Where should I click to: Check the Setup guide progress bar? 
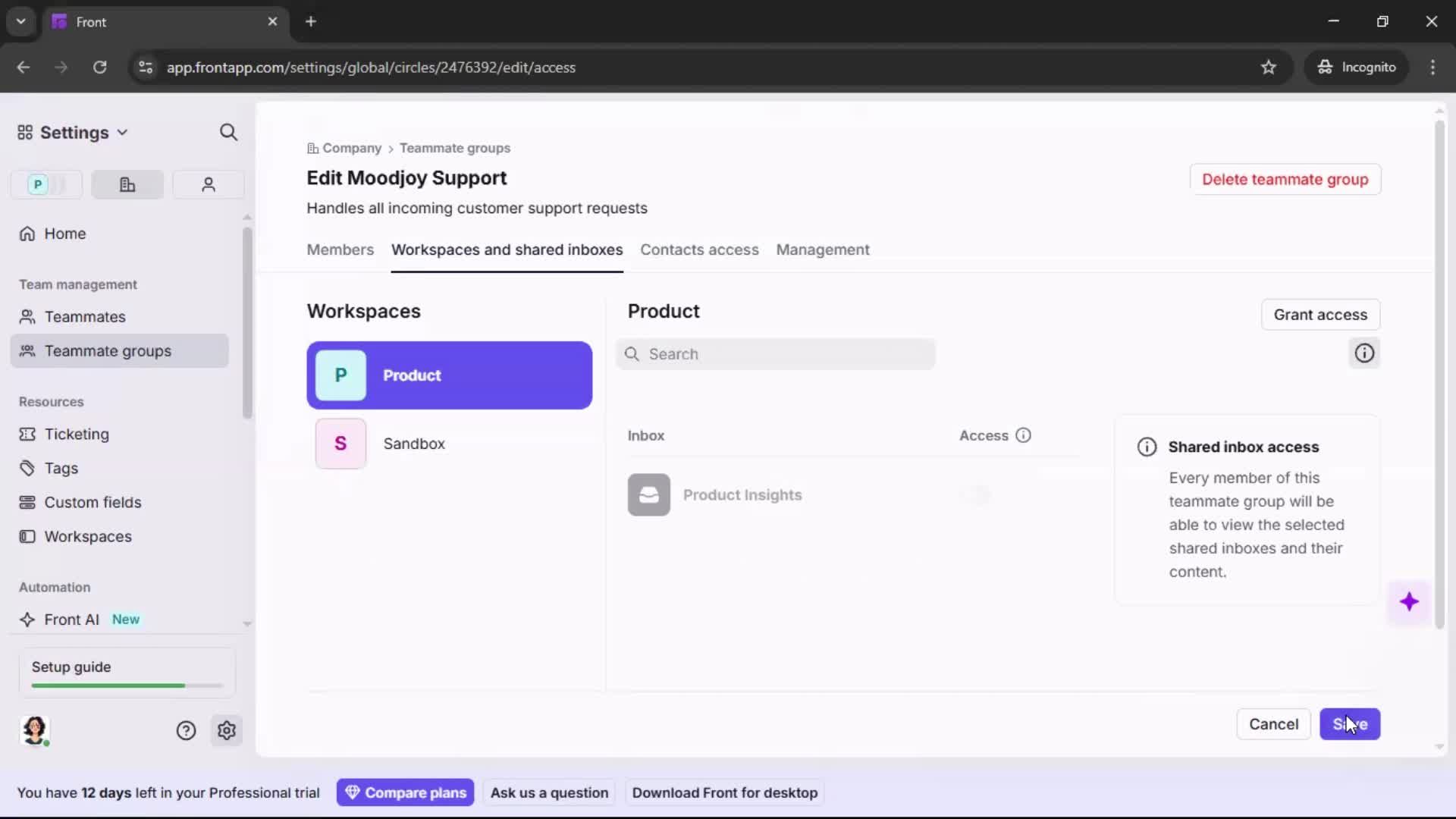point(125,685)
